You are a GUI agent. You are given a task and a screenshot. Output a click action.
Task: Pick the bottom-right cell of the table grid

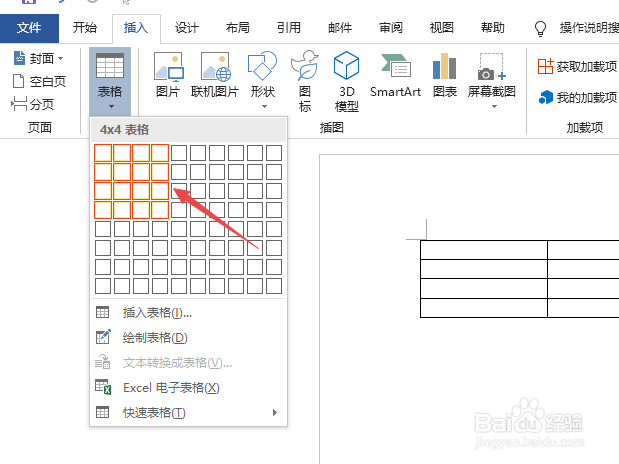274,286
